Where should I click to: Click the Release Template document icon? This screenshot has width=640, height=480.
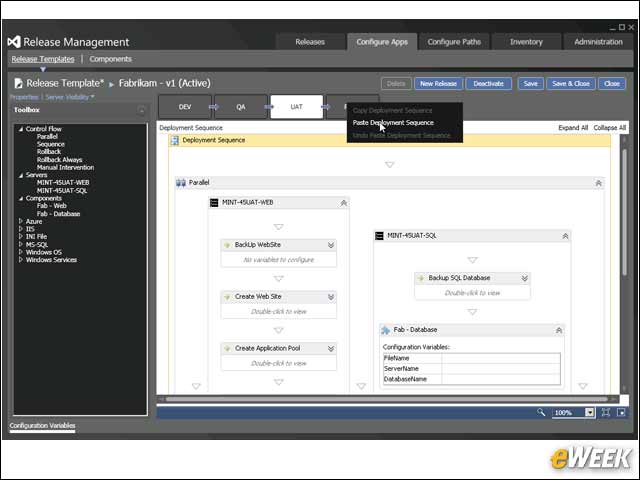(x=18, y=83)
